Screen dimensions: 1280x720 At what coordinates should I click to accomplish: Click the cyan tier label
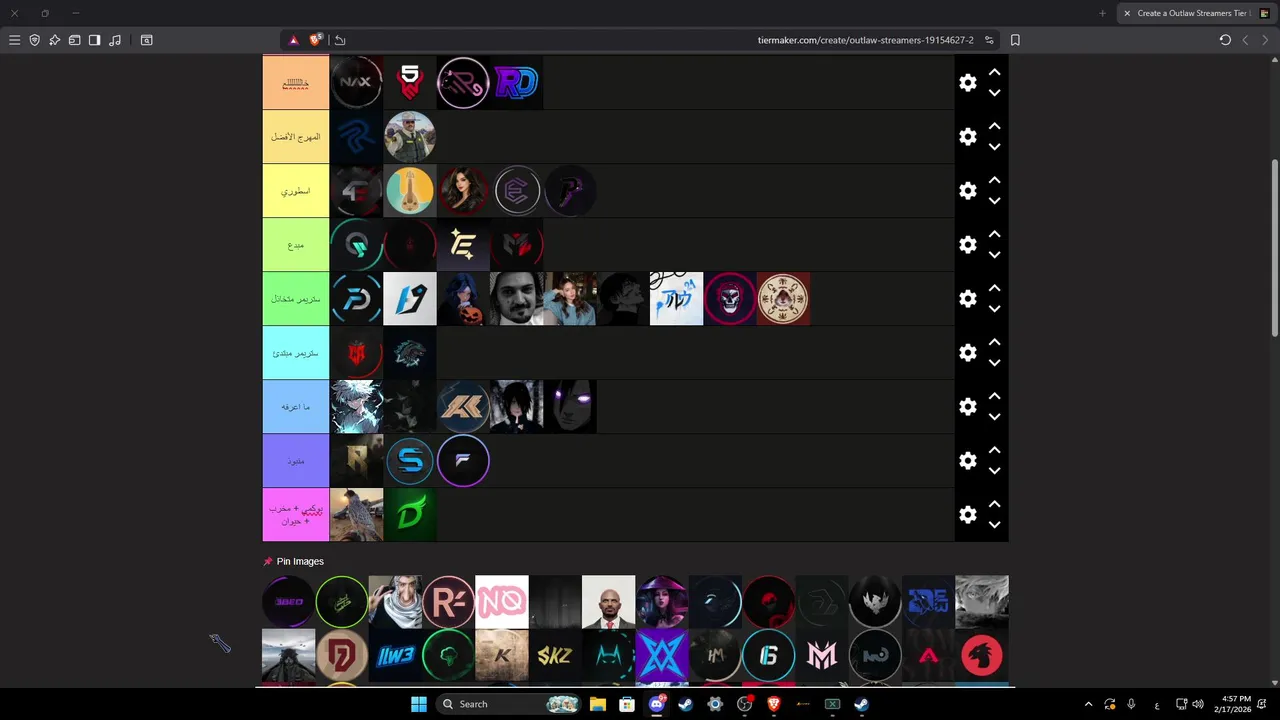pyautogui.click(x=296, y=353)
